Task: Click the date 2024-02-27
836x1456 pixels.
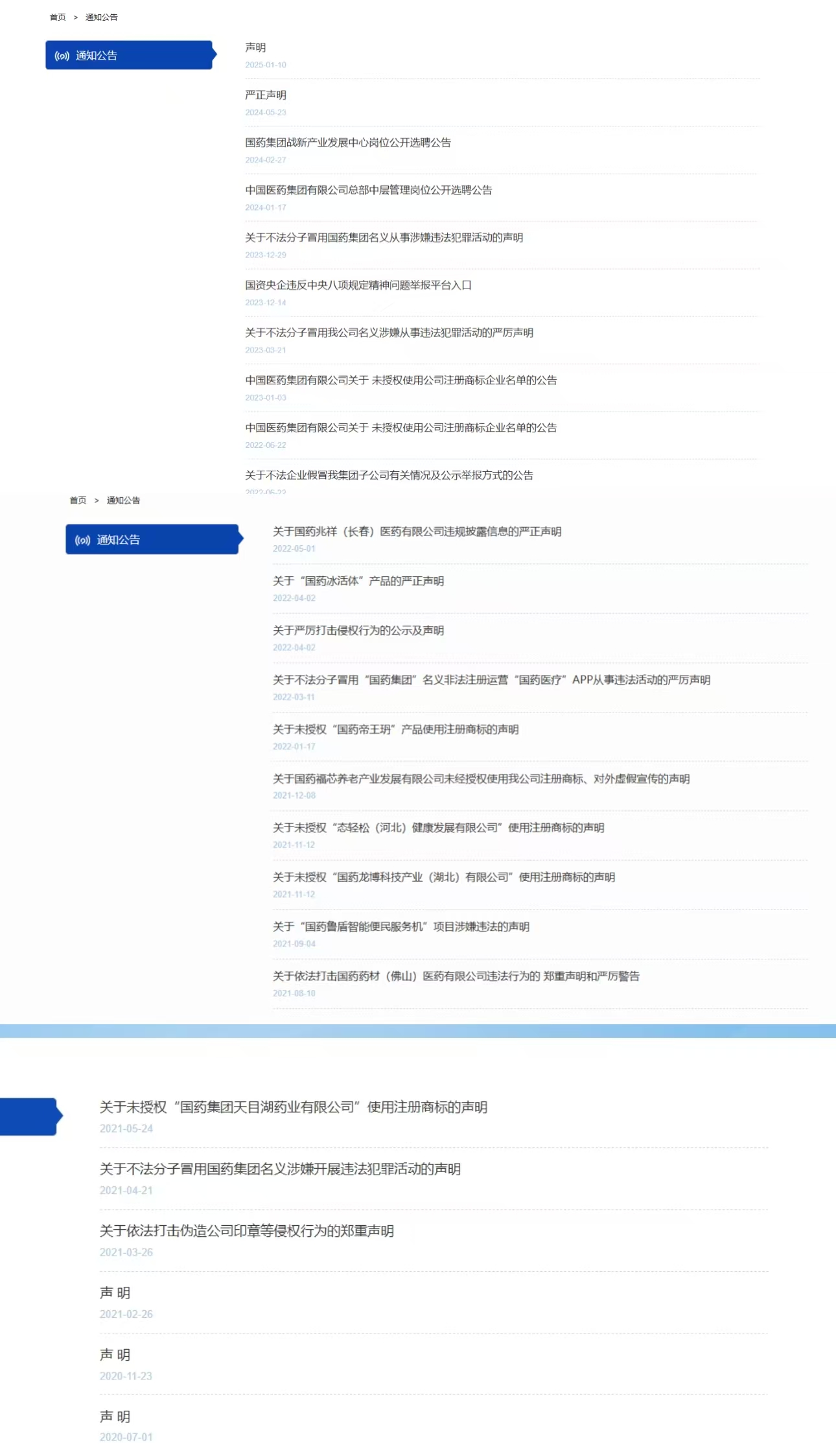Action: [x=266, y=160]
